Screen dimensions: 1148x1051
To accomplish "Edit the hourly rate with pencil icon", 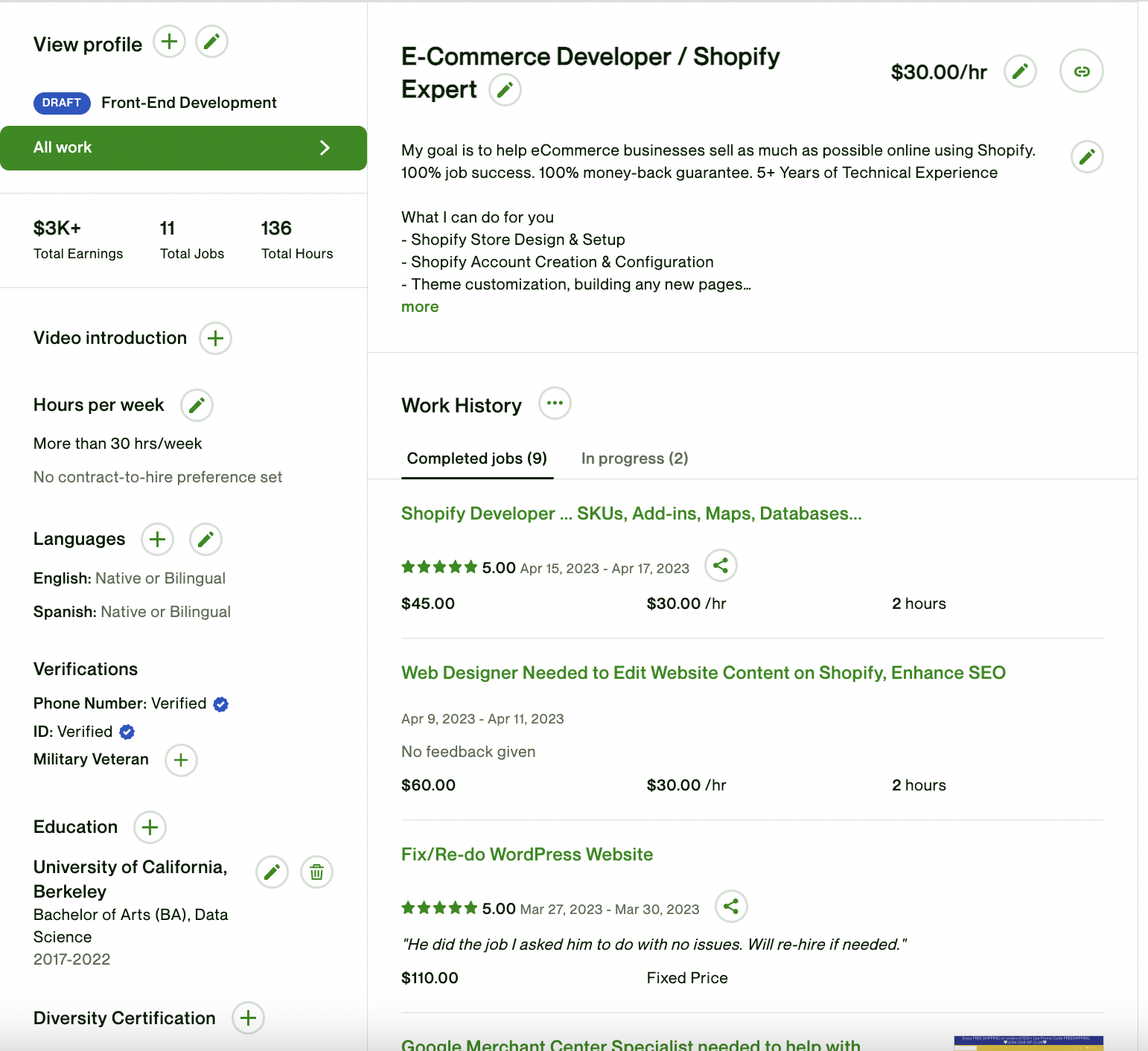I will click(x=1020, y=71).
